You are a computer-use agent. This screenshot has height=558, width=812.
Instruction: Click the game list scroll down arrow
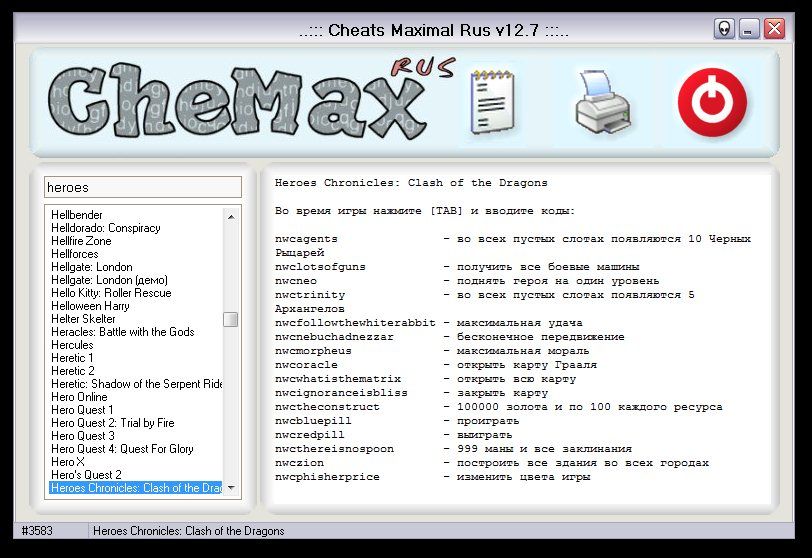231,488
